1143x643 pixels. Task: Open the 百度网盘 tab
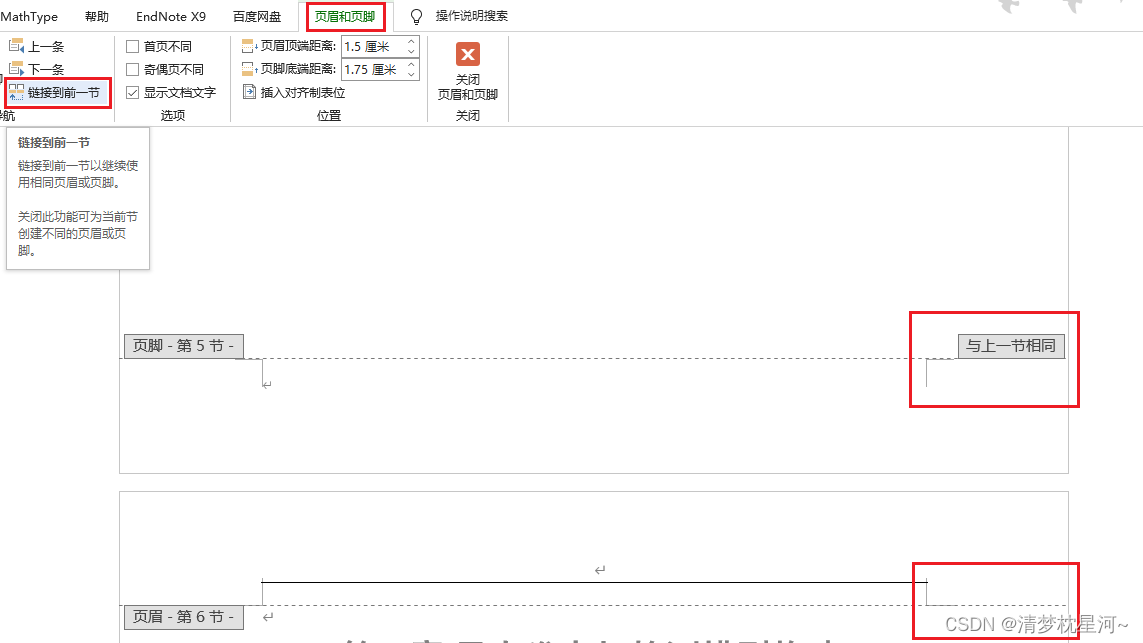[257, 17]
